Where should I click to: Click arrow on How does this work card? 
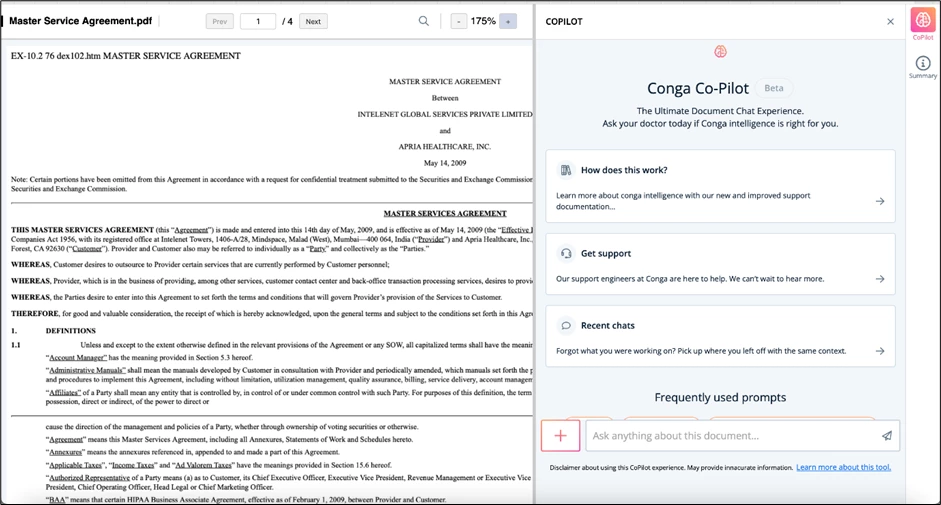click(x=880, y=201)
